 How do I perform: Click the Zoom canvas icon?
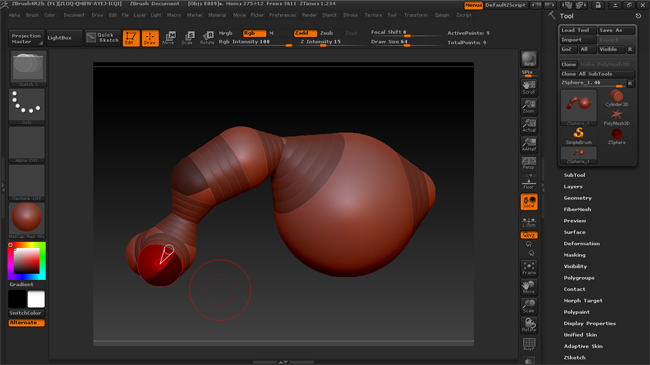529,106
